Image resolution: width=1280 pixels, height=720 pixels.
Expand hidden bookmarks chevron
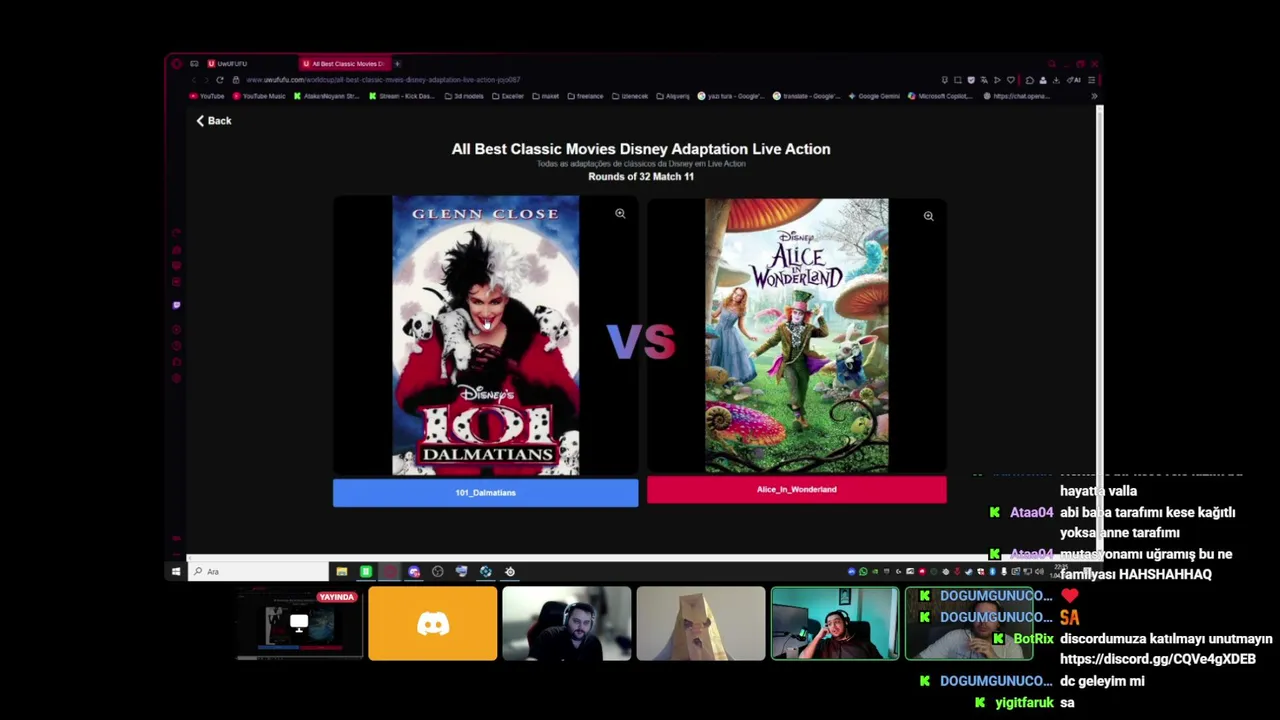1093,96
